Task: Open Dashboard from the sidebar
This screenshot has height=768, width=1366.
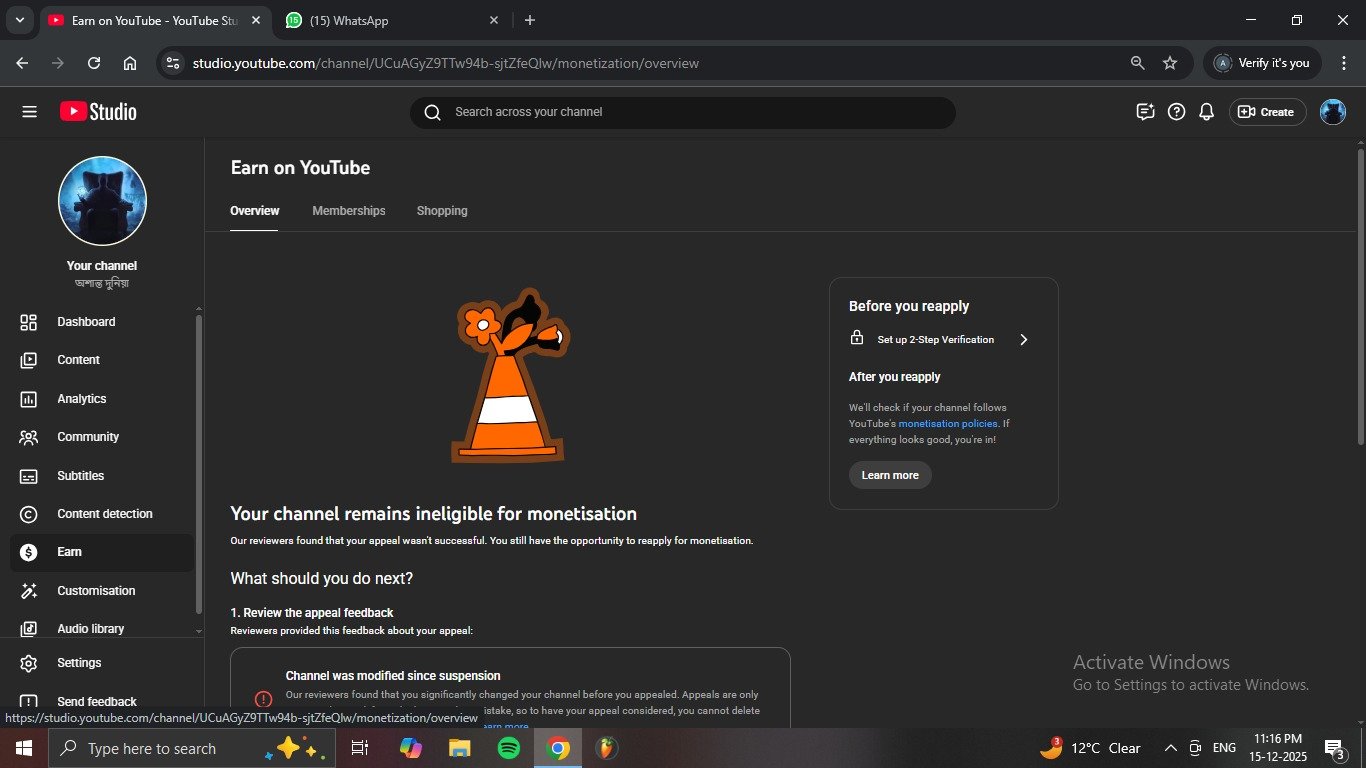Action: (x=85, y=322)
